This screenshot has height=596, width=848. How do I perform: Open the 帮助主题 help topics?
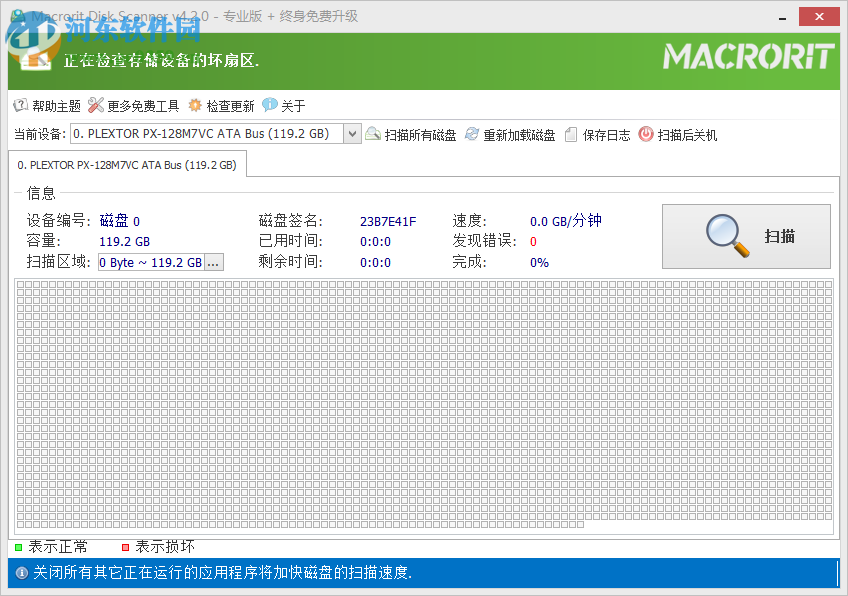click(47, 105)
